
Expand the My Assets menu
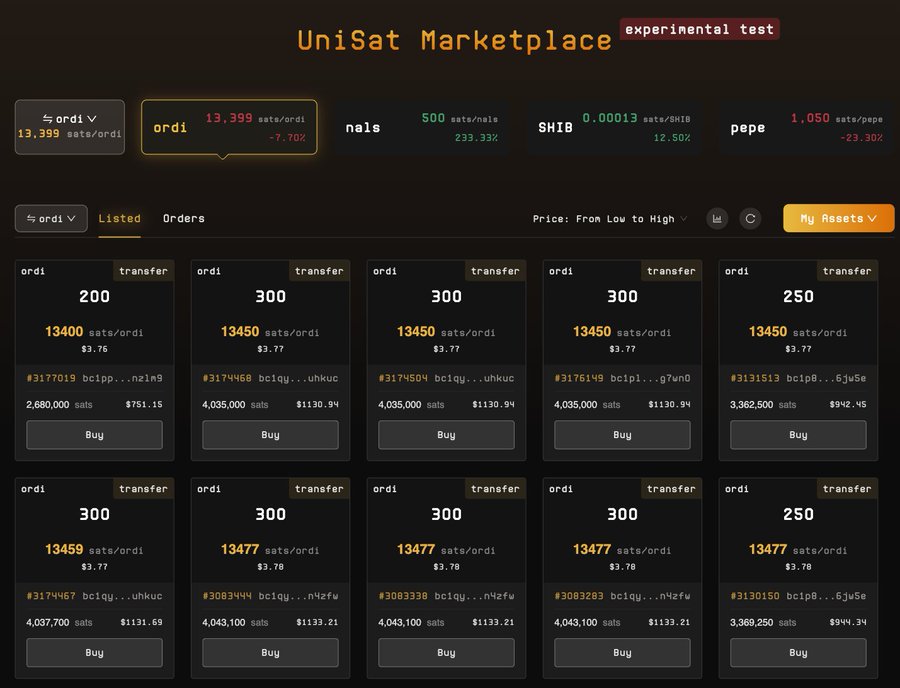(839, 219)
